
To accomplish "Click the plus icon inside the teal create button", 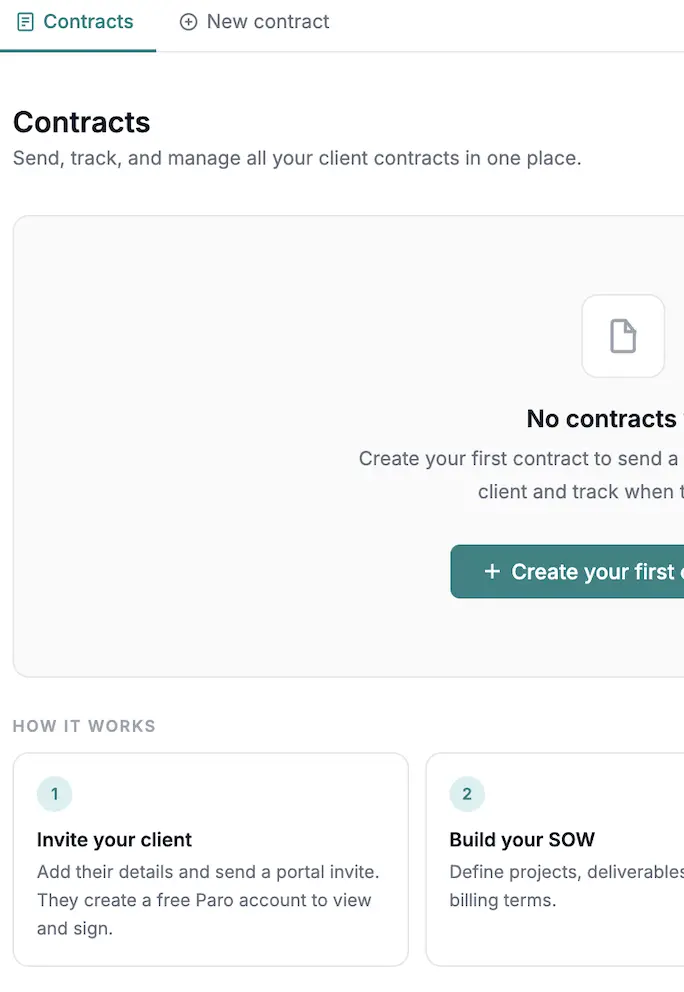I will (492, 571).
